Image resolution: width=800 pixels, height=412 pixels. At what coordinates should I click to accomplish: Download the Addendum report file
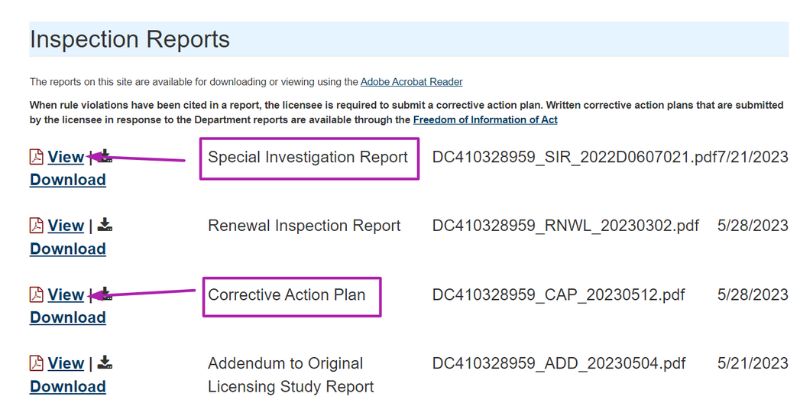tap(67, 387)
